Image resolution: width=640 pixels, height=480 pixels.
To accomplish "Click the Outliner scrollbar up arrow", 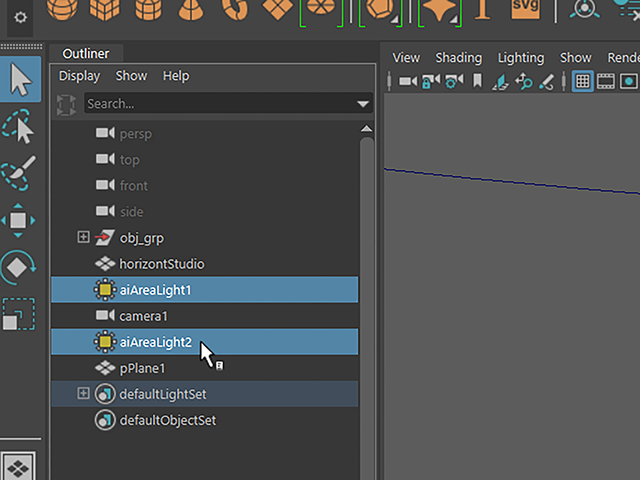I will coord(367,129).
